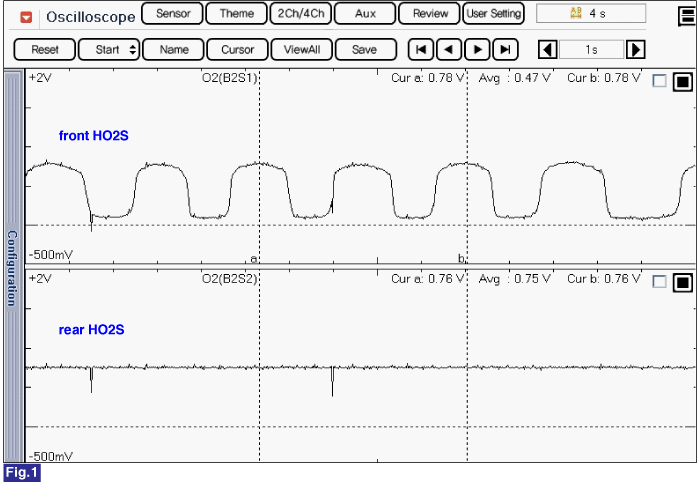Open the Aux options
Image resolution: width=700 pixels, height=482 pixels.
coord(365,13)
